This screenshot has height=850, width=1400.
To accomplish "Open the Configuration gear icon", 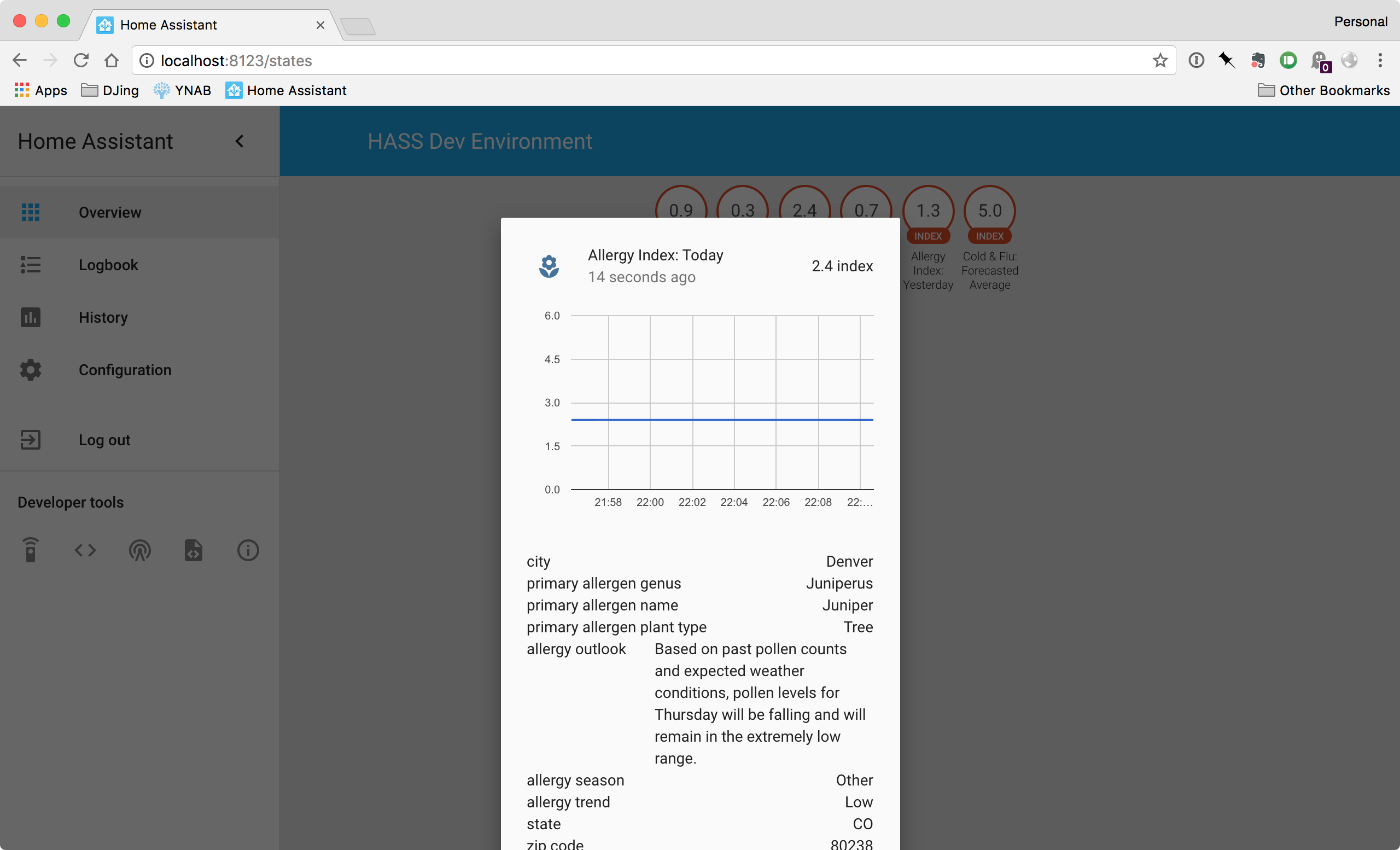I will (x=31, y=370).
